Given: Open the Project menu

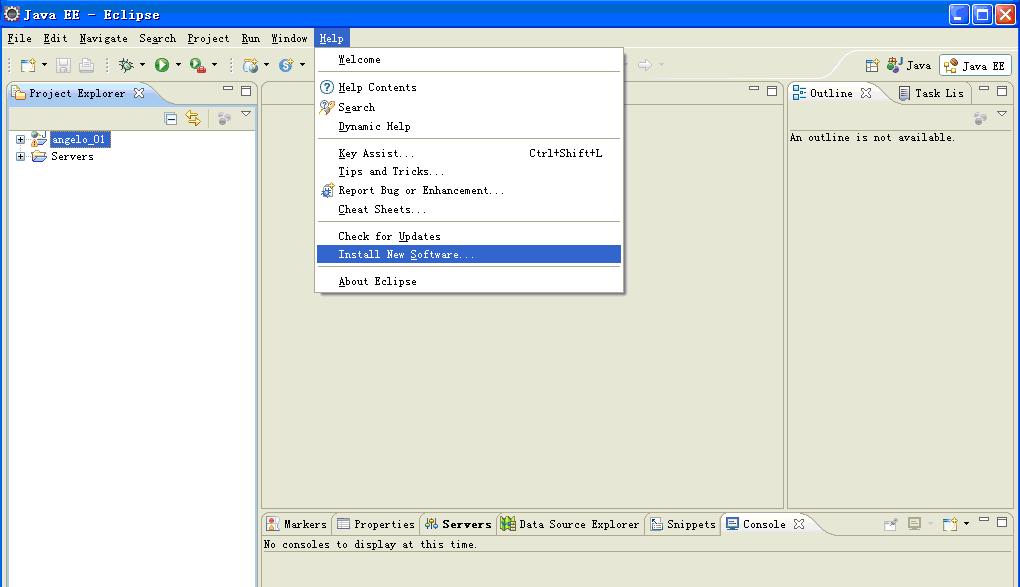Looking at the screenshot, I should tap(208, 38).
